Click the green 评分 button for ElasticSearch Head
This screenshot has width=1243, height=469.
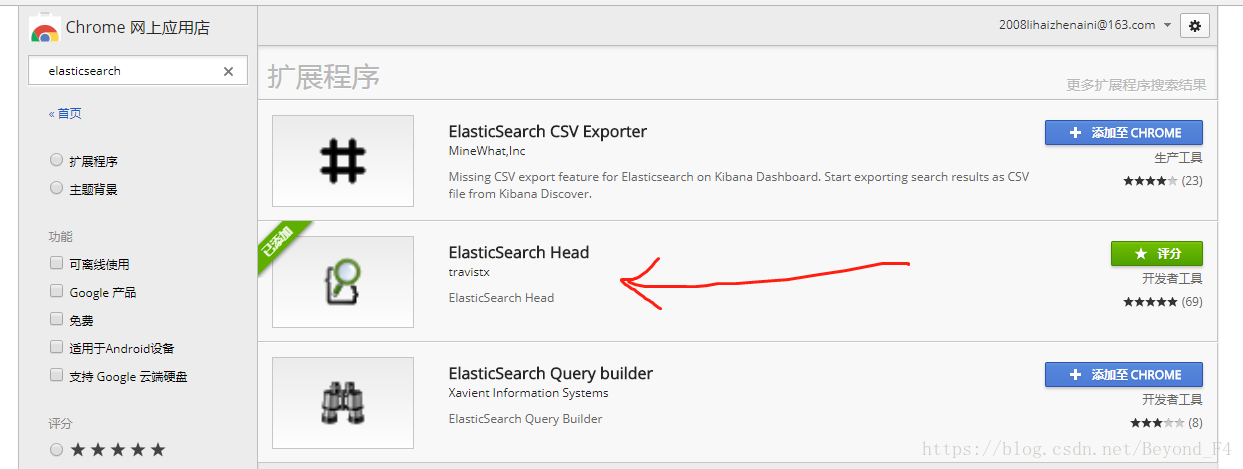click(1157, 253)
